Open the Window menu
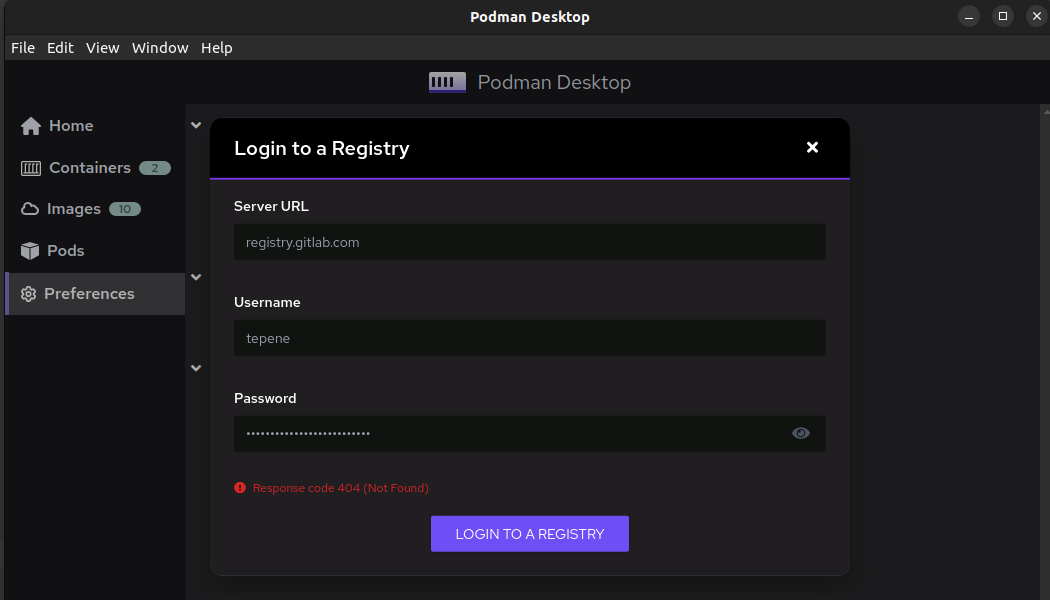The width and height of the screenshot is (1050, 600). pos(159,47)
